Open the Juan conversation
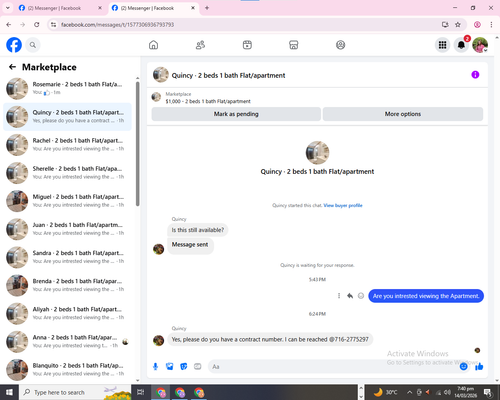Viewport: 500px width, 400px height. tap(67, 229)
